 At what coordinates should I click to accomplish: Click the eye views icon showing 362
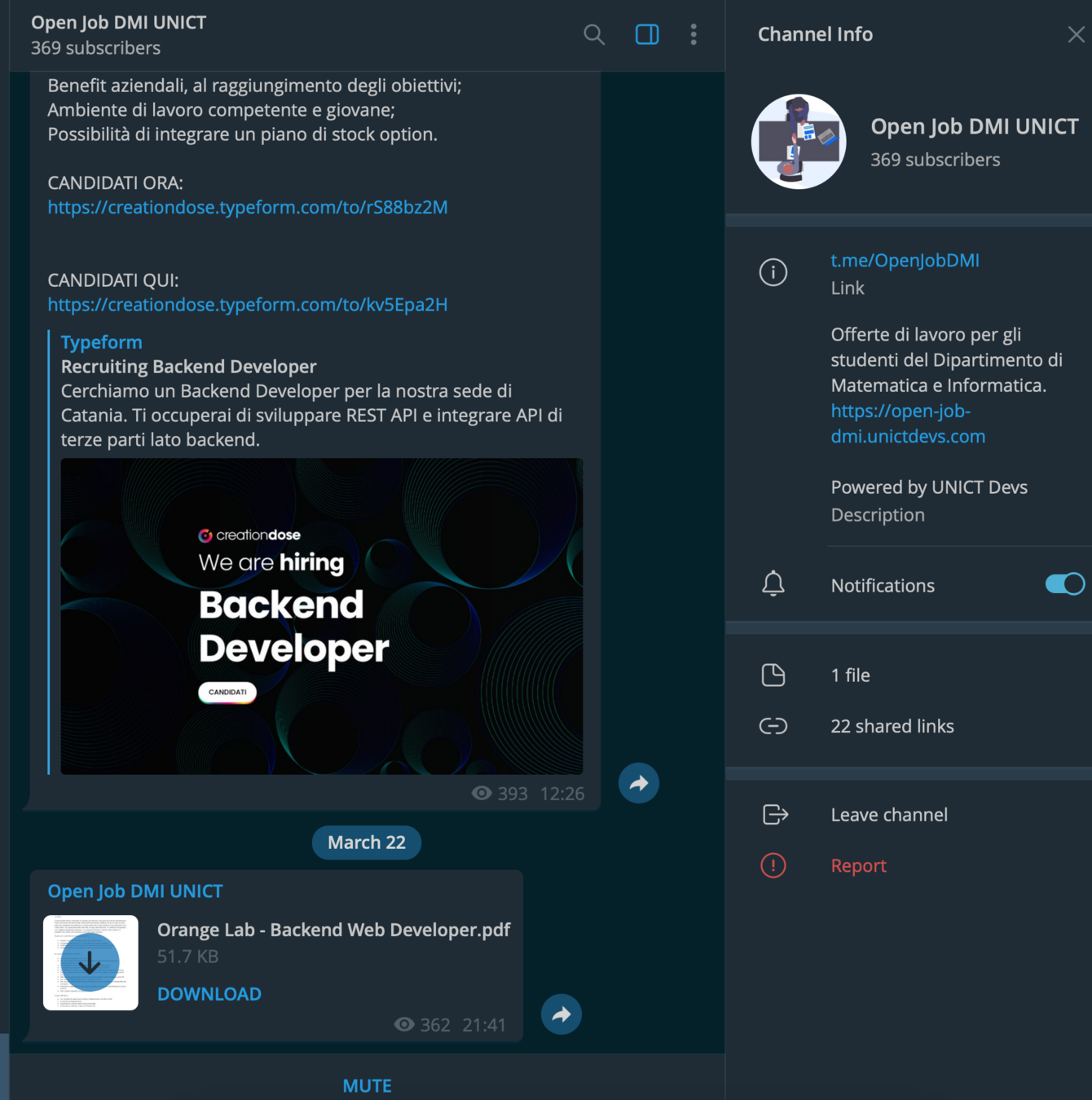pyautogui.click(x=404, y=1024)
